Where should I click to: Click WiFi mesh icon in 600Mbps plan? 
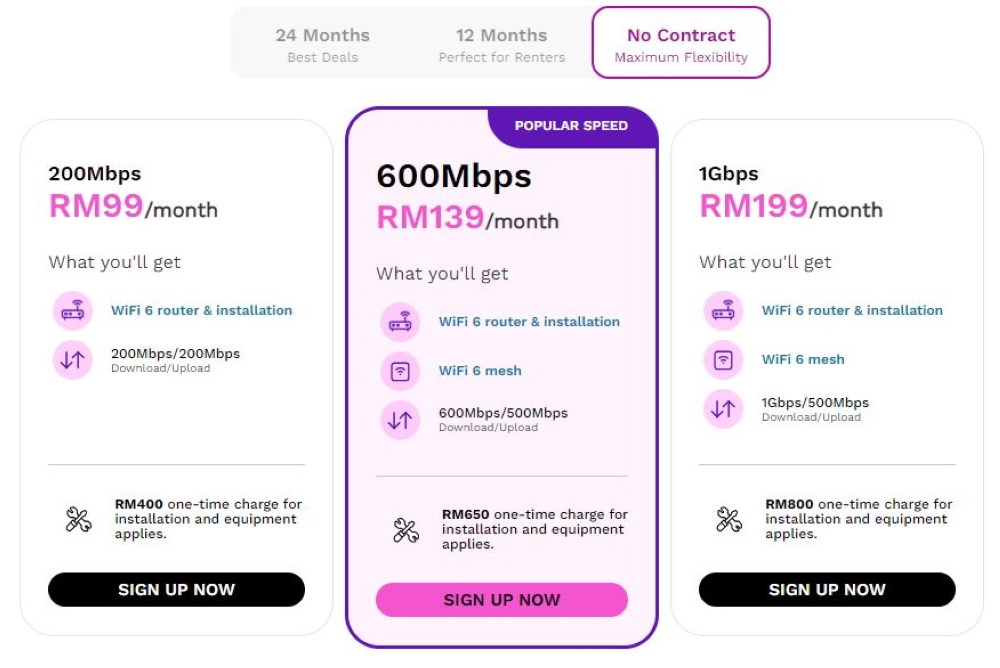pyautogui.click(x=400, y=371)
